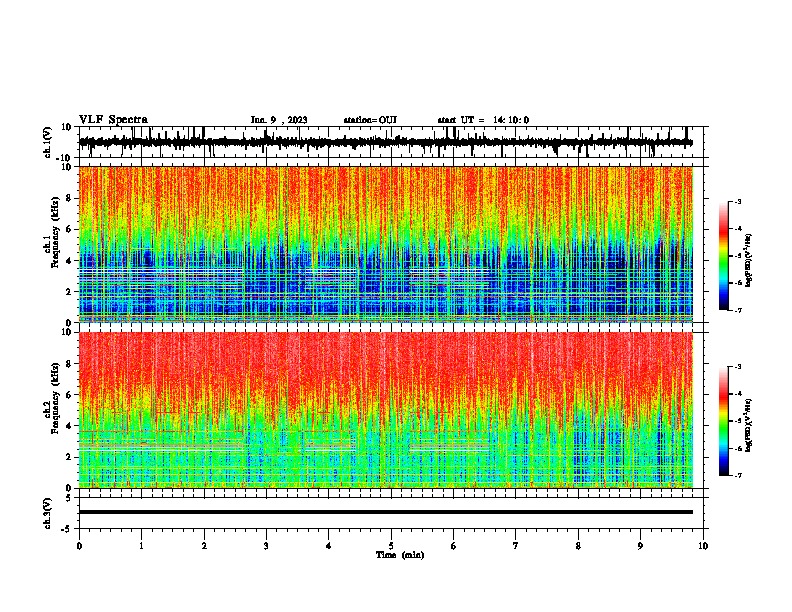This screenshot has width=792, height=612.
Task: Click the time axis tick label "7"
Action: pyautogui.click(x=516, y=546)
